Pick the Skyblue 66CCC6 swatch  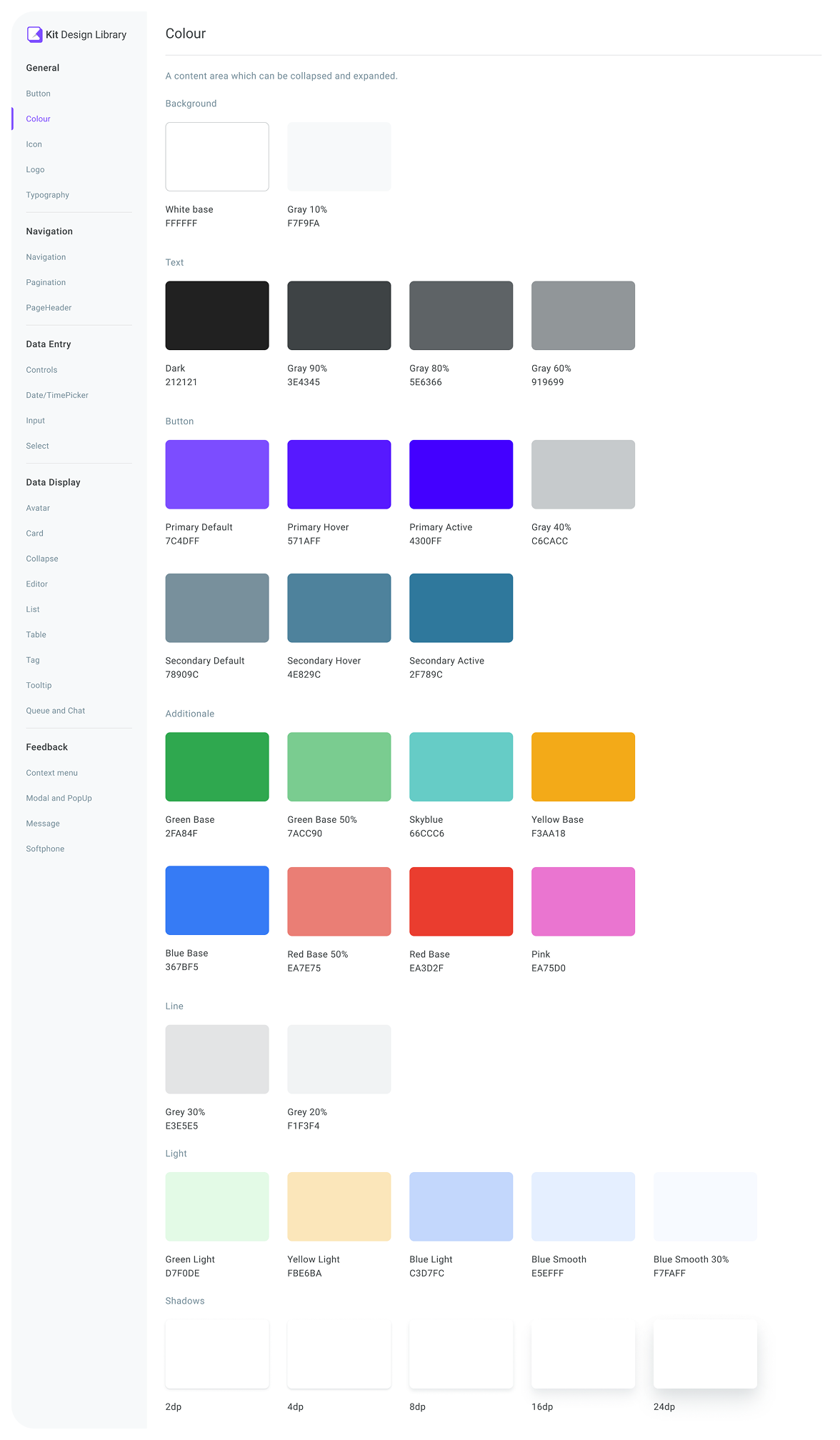[x=461, y=767]
